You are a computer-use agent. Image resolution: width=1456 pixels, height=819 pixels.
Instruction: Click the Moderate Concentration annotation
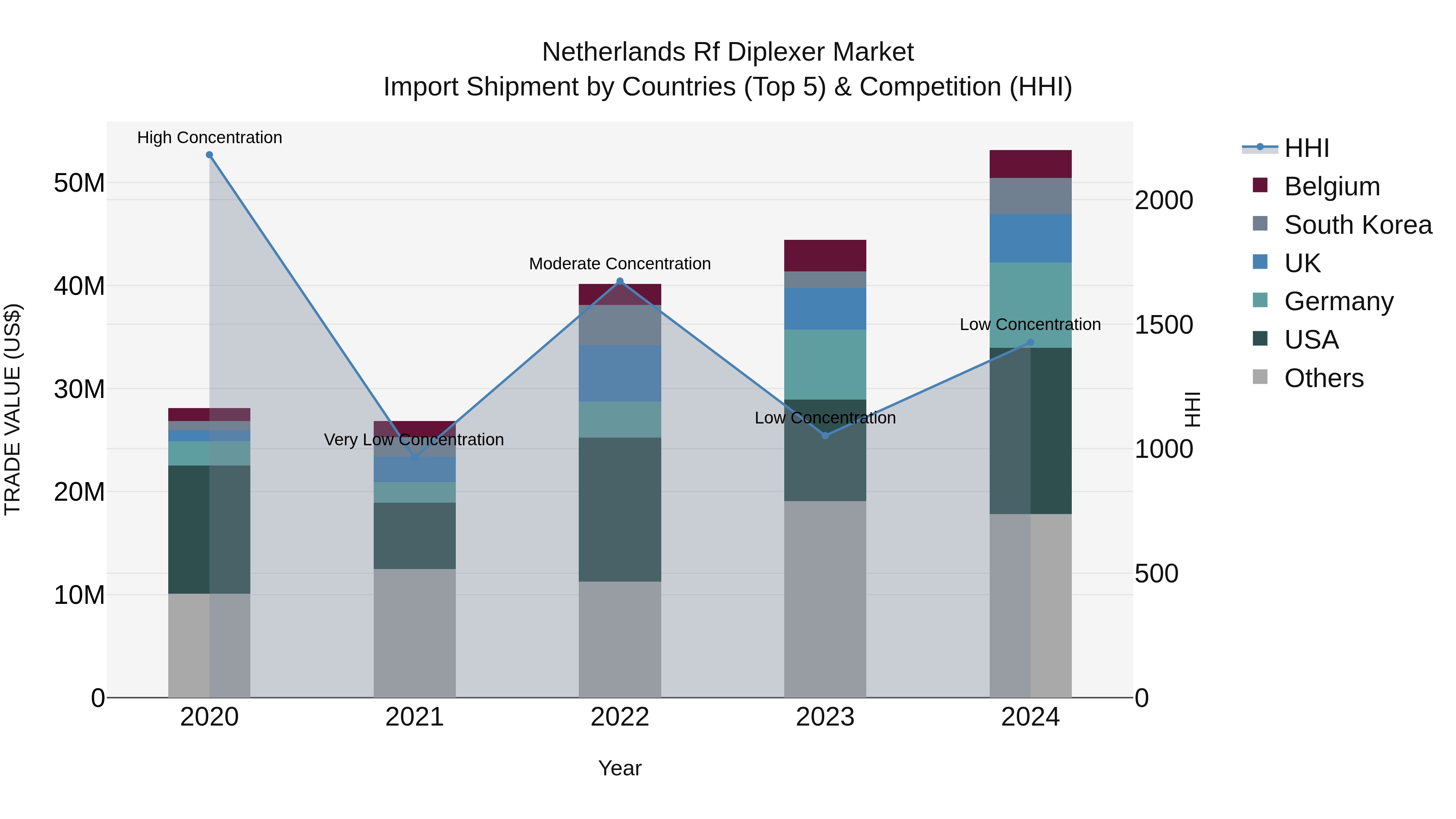tap(620, 263)
